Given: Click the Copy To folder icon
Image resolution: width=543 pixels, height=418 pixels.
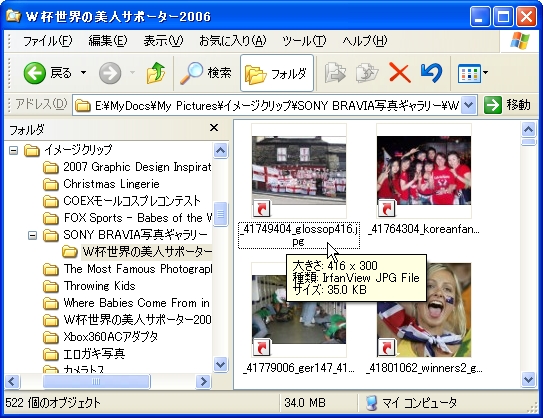Looking at the screenshot, I should 367,73.
